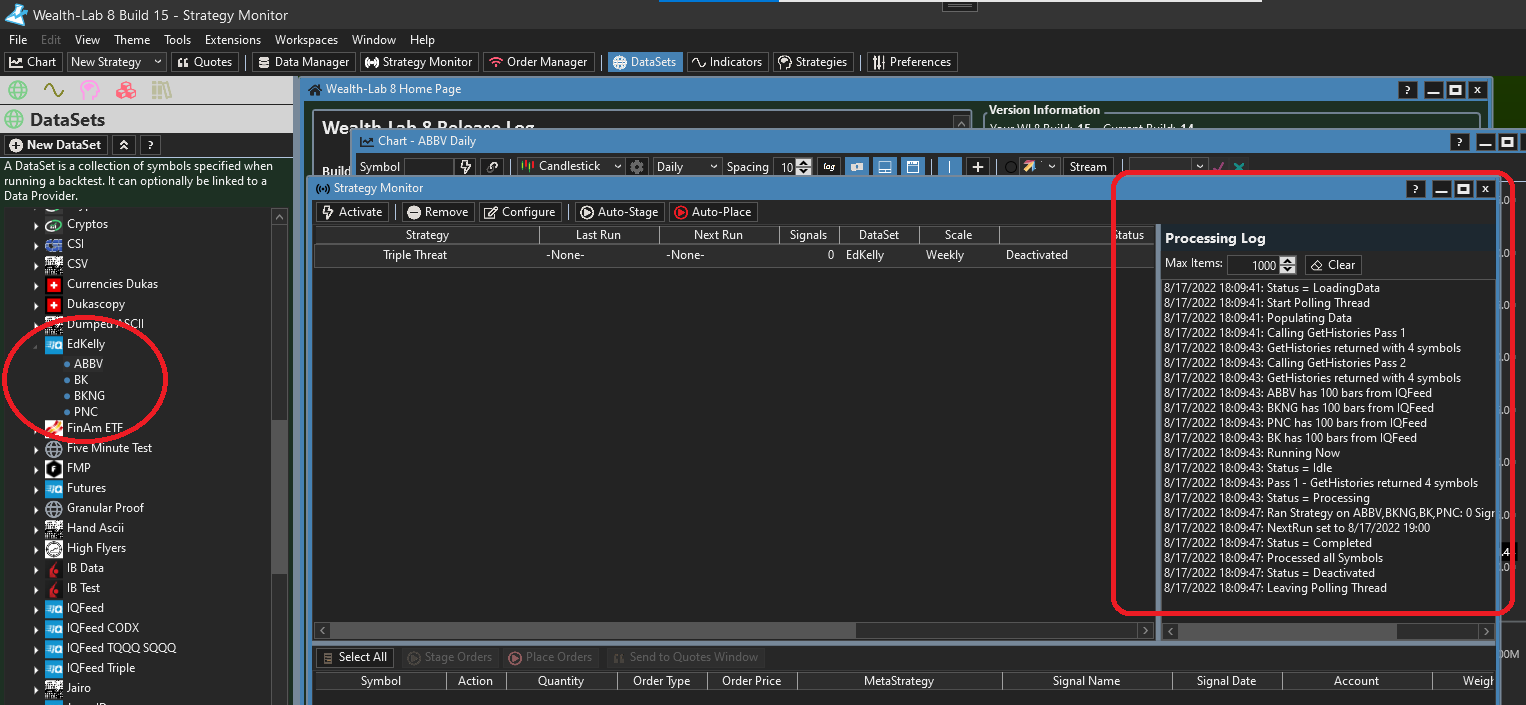
Task: Toggle Stream mode in Chart toolbar
Action: click(1088, 167)
